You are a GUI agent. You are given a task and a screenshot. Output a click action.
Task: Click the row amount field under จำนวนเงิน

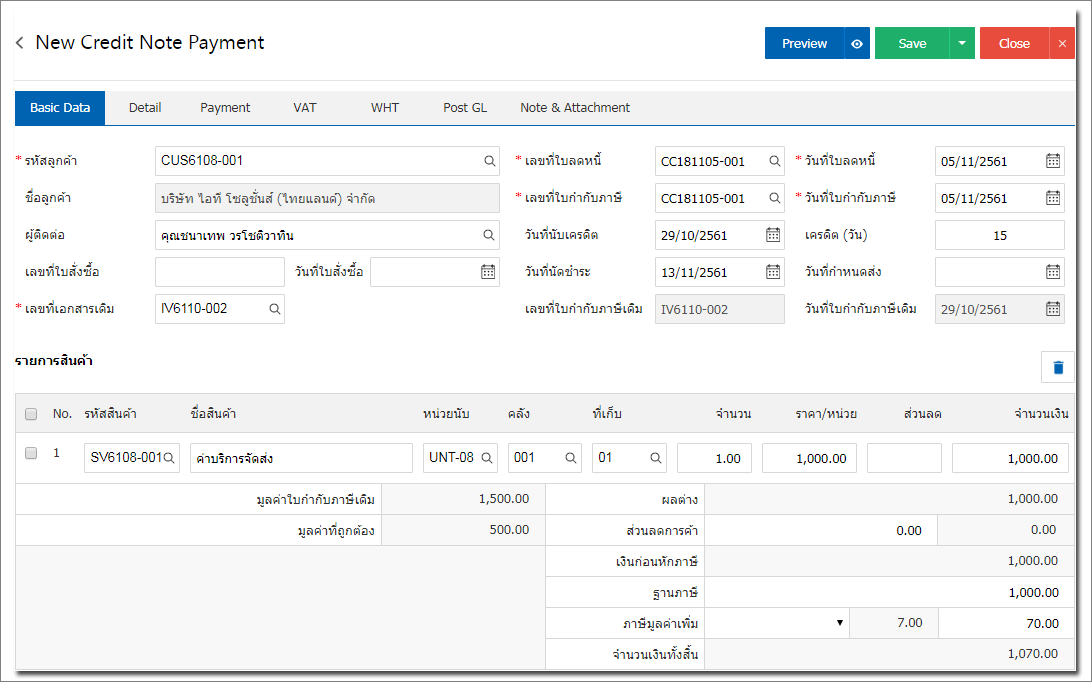1010,458
